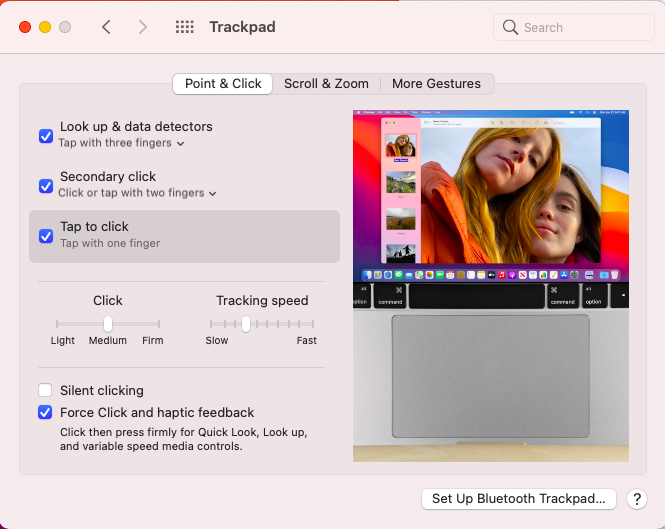Disable Look up & data detectors checkbox
The height and width of the screenshot is (529, 665).
(46, 135)
